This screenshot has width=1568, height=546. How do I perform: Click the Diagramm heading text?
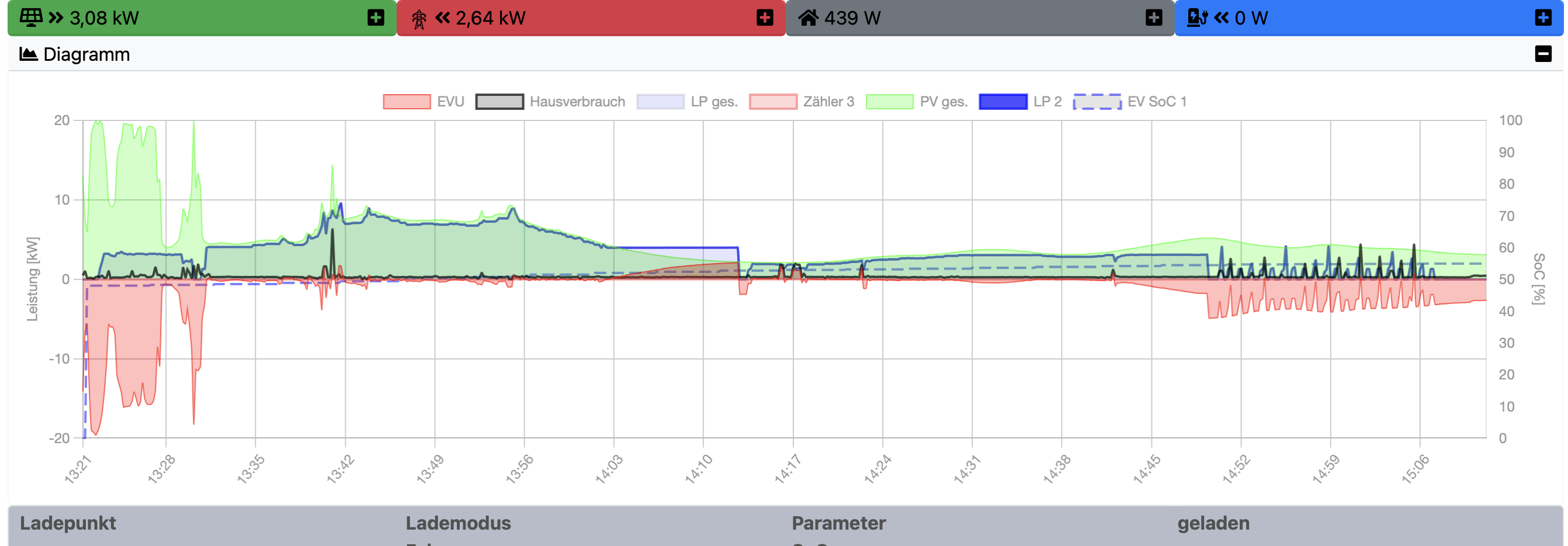point(86,54)
